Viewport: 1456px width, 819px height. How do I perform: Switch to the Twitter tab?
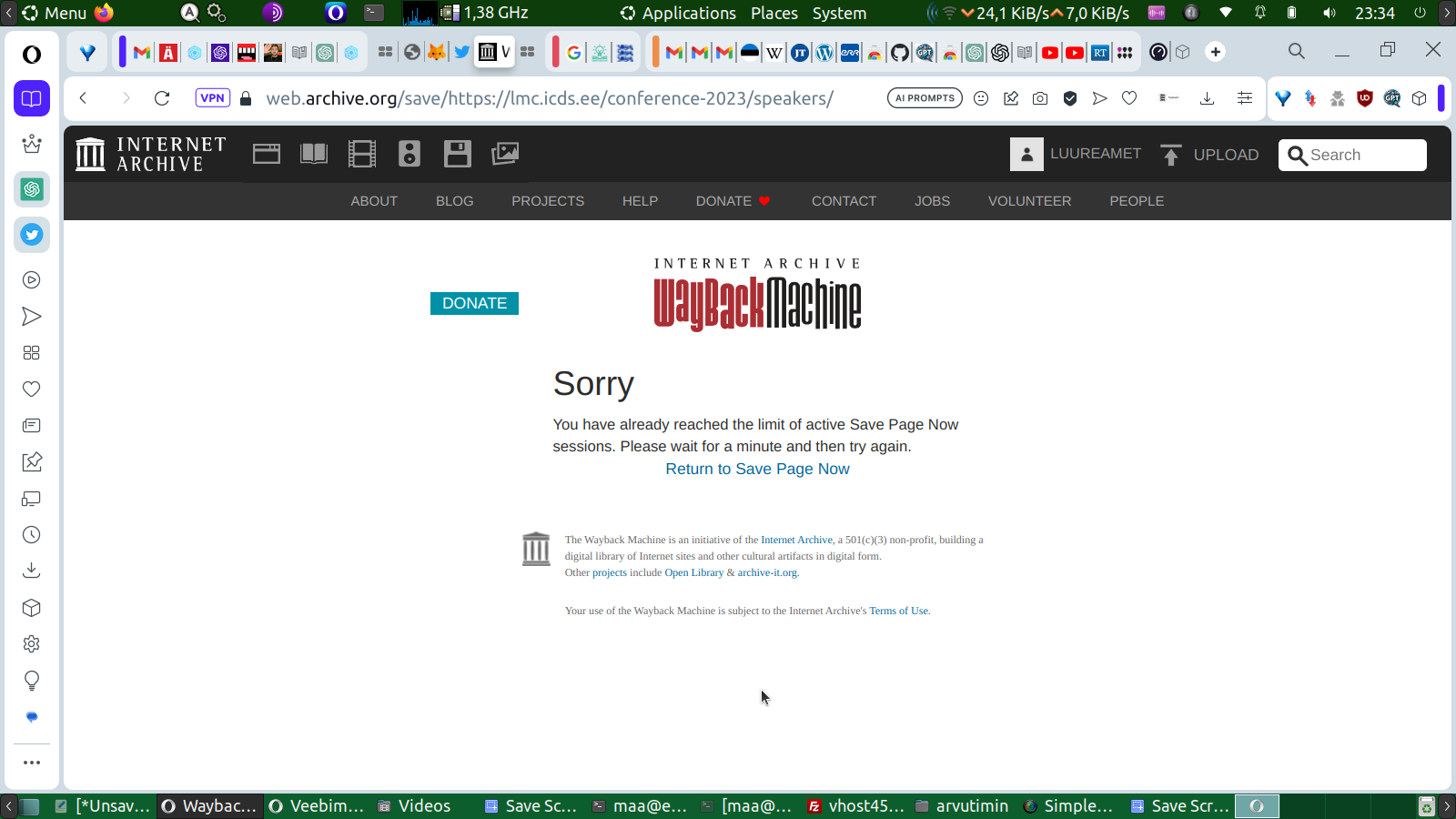point(462,52)
